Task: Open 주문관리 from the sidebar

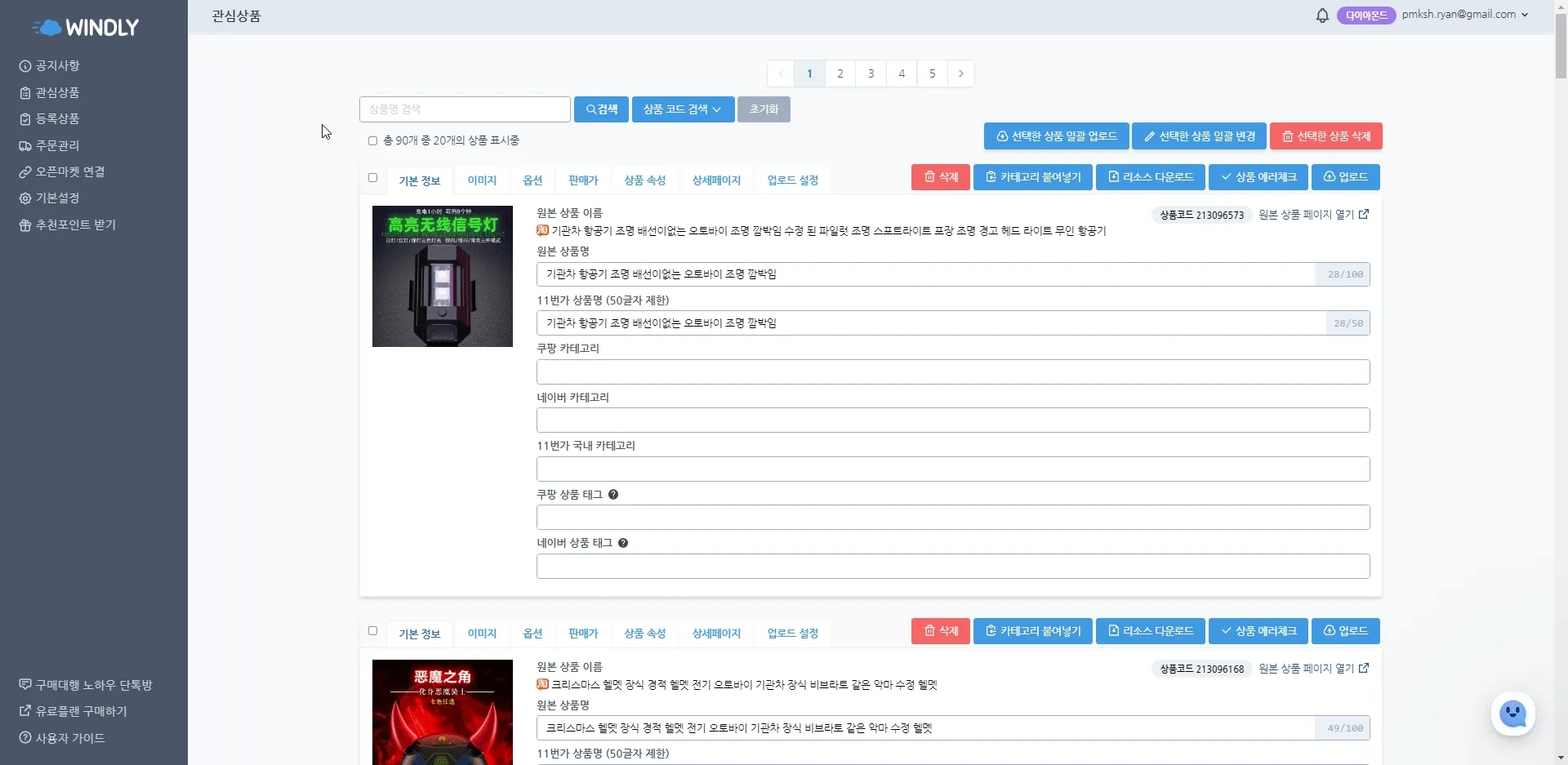Action: [50, 146]
